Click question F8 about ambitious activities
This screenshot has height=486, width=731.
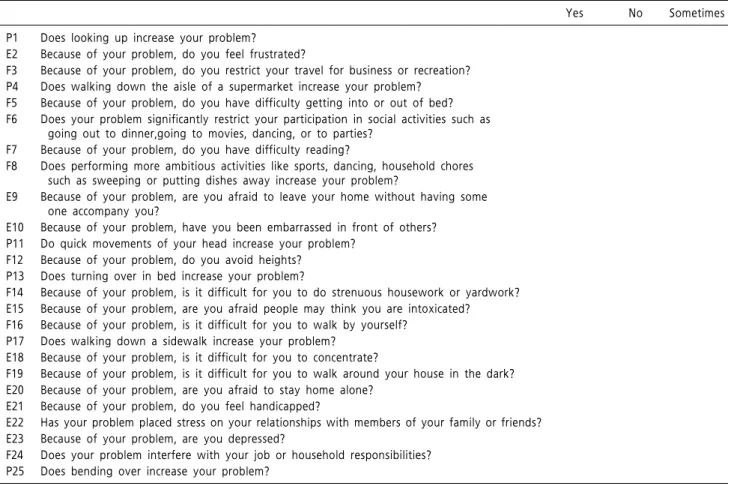pos(257,173)
